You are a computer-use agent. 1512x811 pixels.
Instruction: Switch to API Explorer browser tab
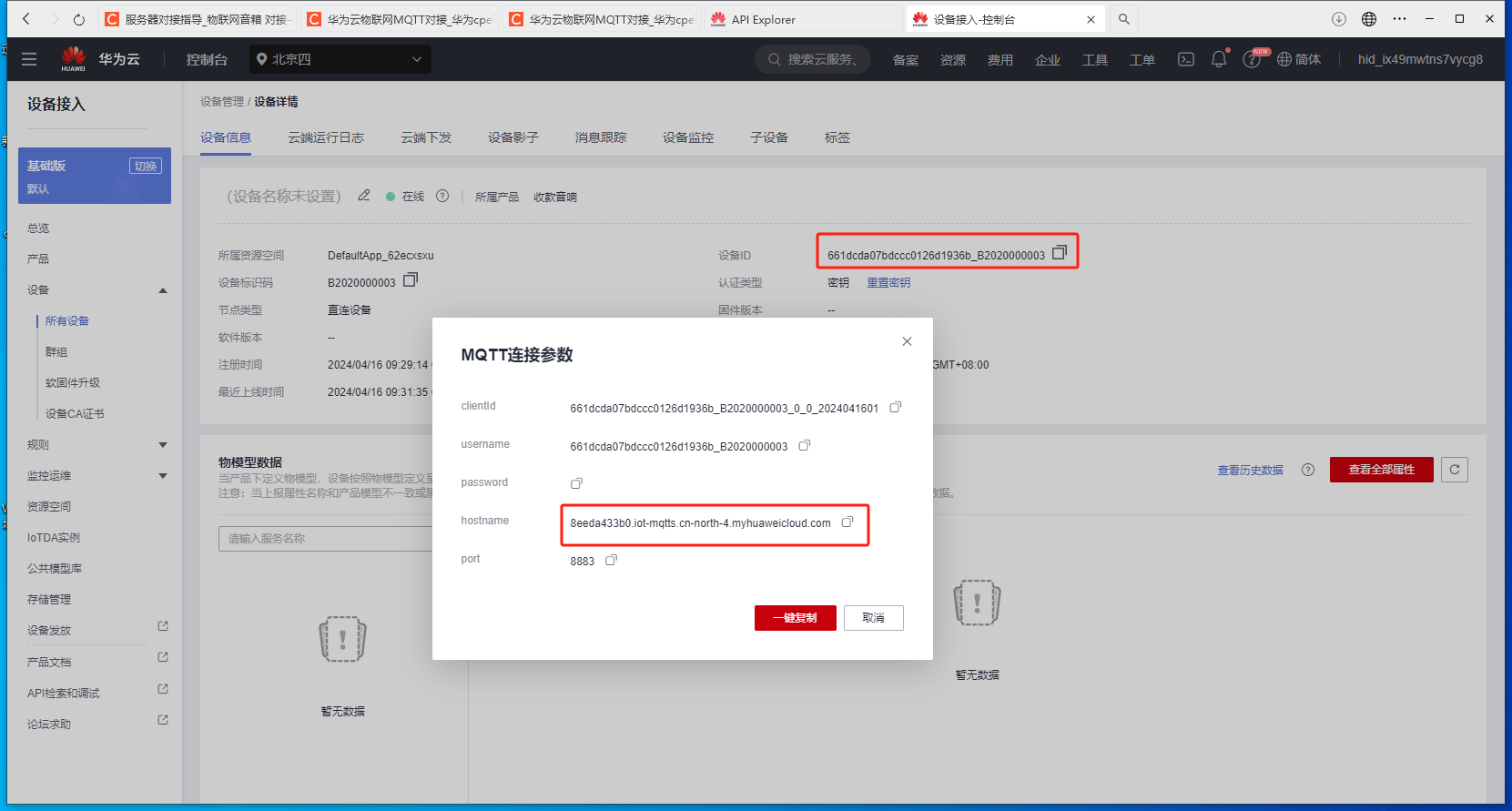click(x=803, y=19)
